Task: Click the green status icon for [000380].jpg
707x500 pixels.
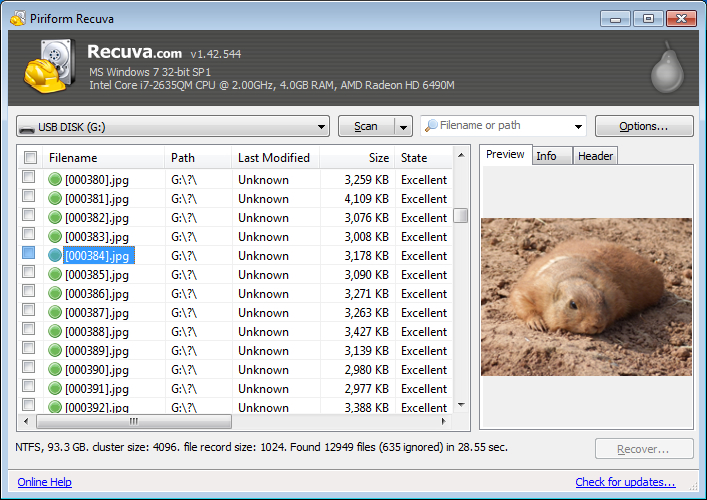Action: tap(55, 180)
